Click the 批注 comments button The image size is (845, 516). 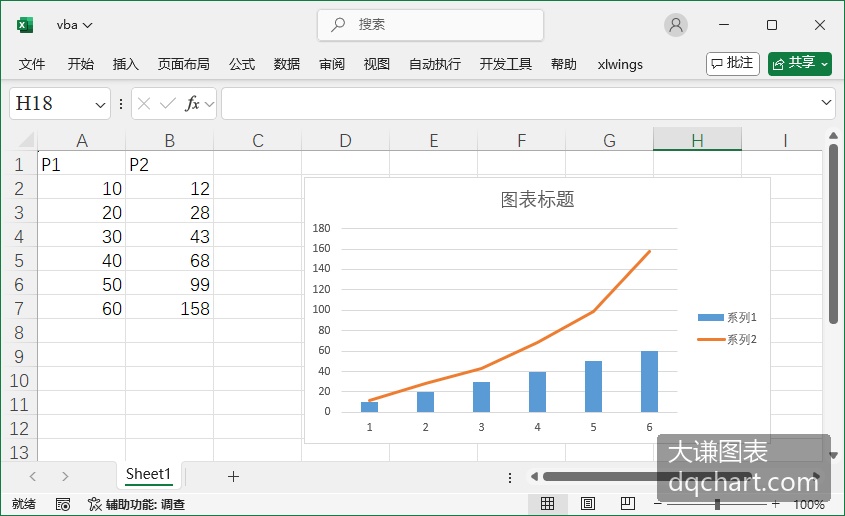[x=733, y=64]
